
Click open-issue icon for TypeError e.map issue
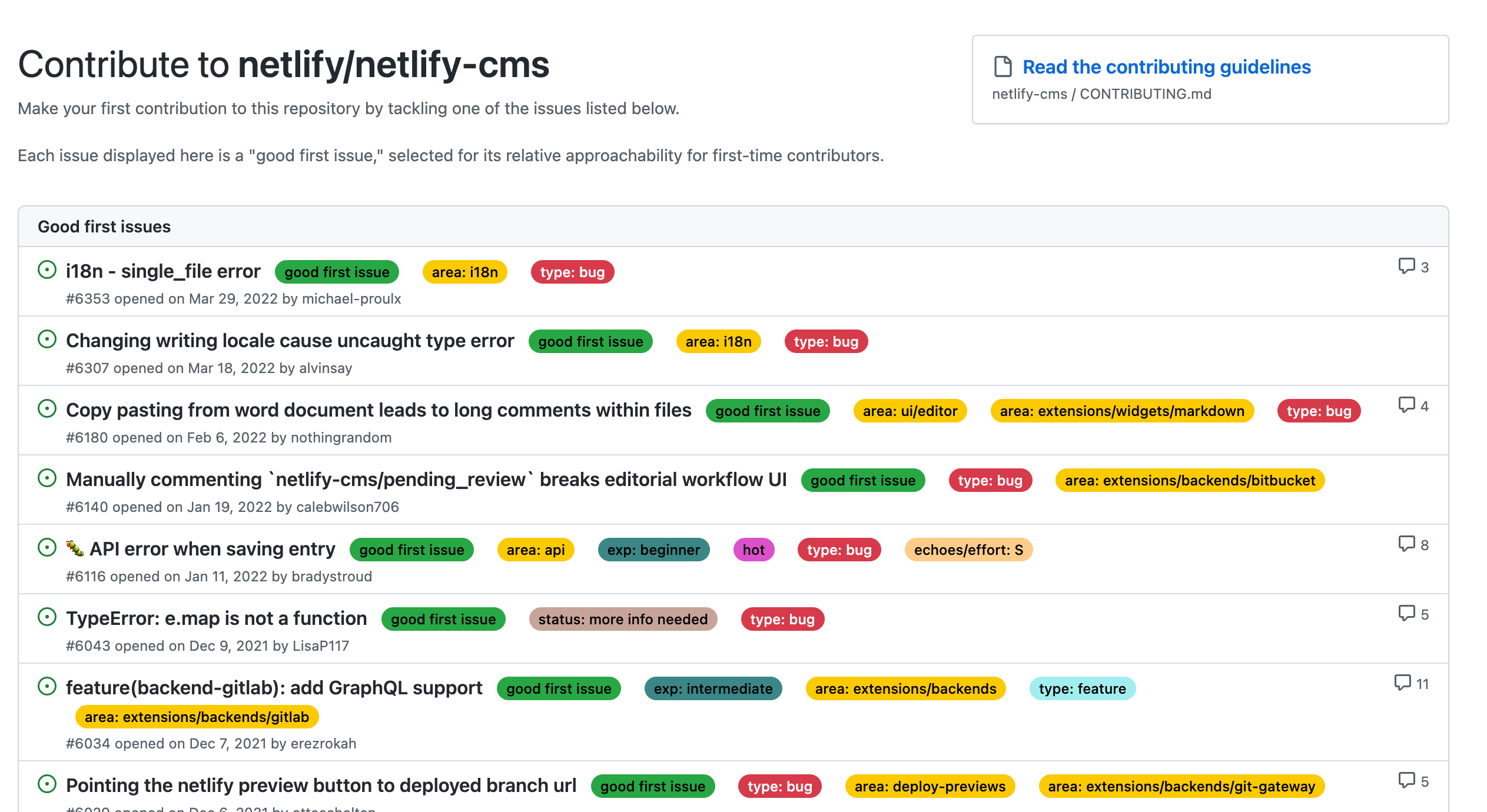point(47,617)
